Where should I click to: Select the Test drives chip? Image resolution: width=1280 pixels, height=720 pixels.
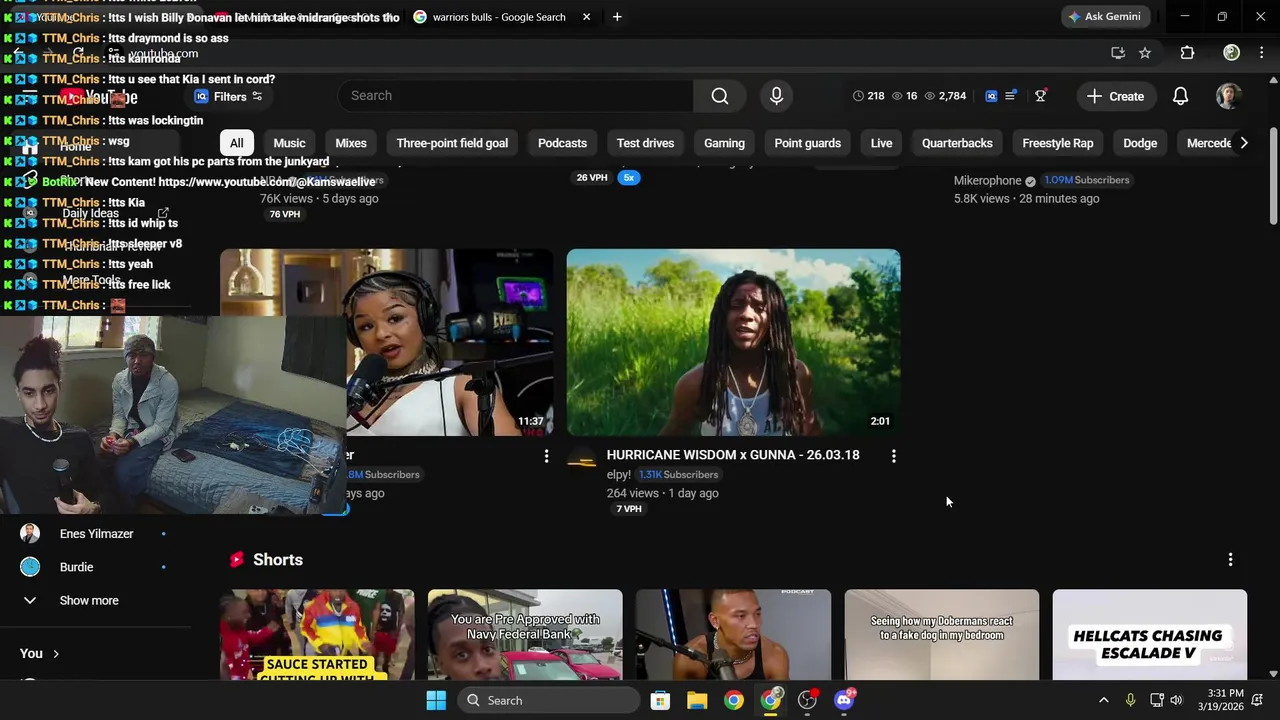click(645, 143)
